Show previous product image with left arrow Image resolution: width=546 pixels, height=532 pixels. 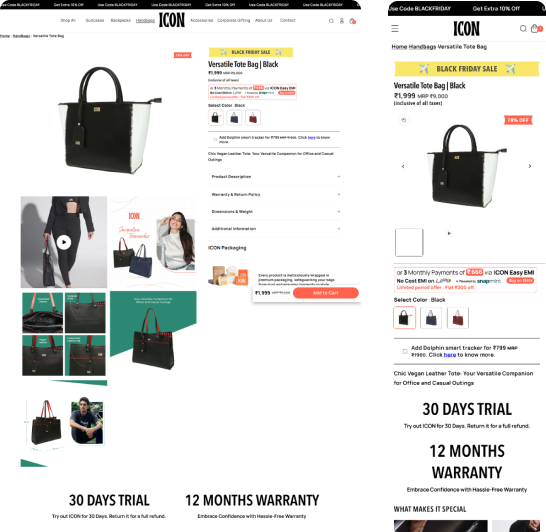tap(403, 166)
